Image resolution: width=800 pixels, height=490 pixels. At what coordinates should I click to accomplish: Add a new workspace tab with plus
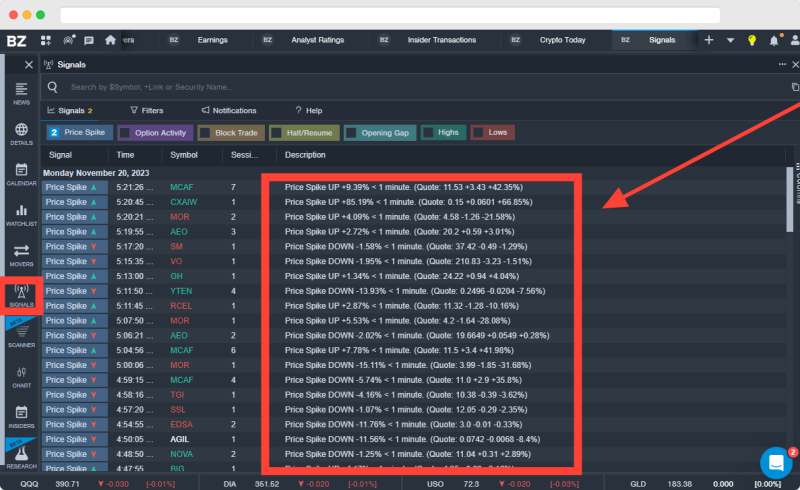709,40
